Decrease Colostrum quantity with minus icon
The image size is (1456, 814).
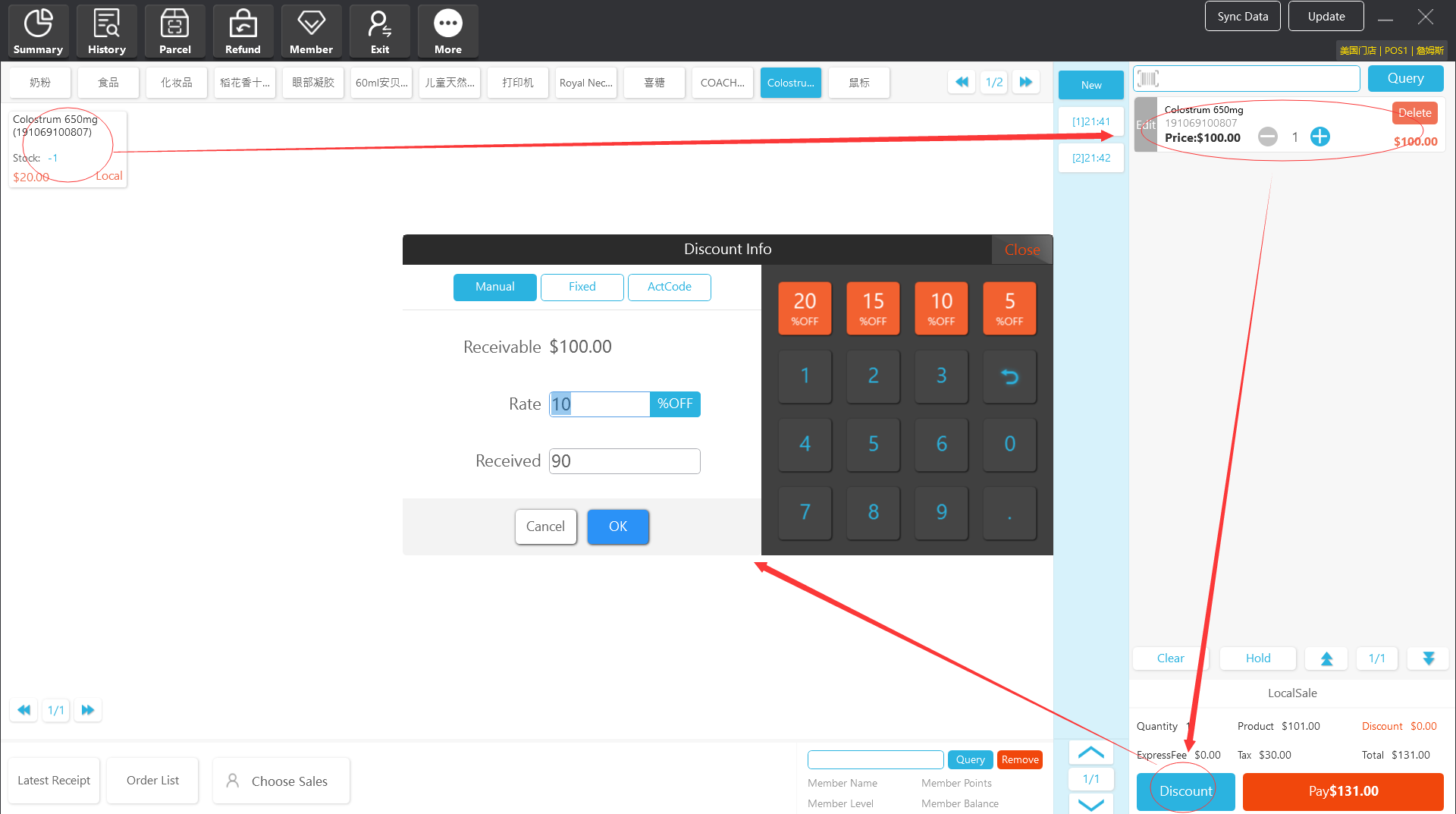pos(1267,137)
